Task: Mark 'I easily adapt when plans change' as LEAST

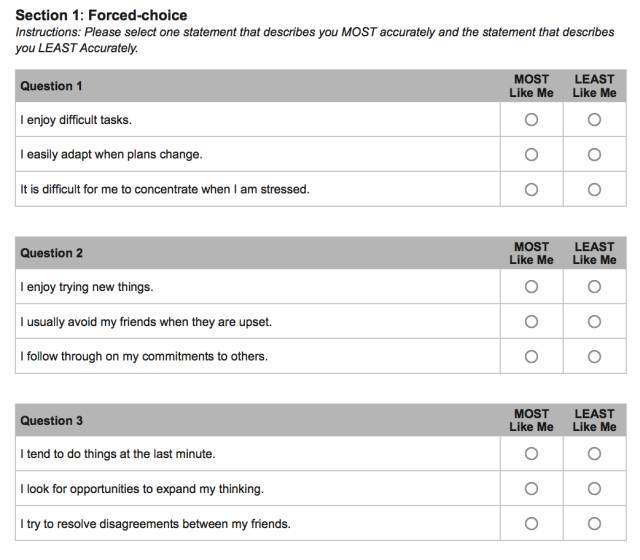Action: point(594,155)
